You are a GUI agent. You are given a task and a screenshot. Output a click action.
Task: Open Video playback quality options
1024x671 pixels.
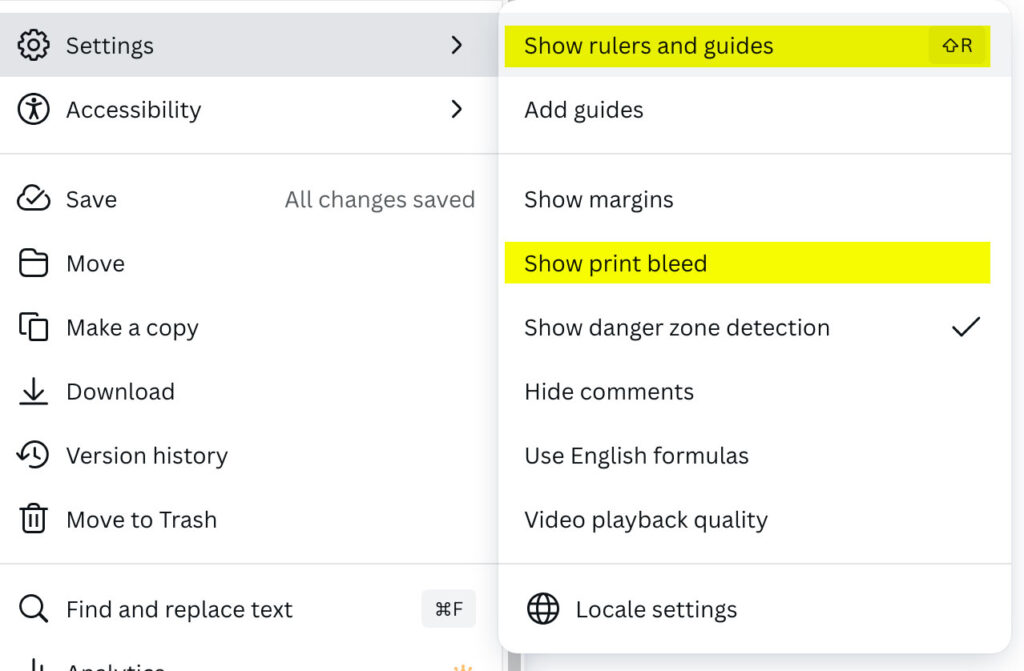pos(645,520)
